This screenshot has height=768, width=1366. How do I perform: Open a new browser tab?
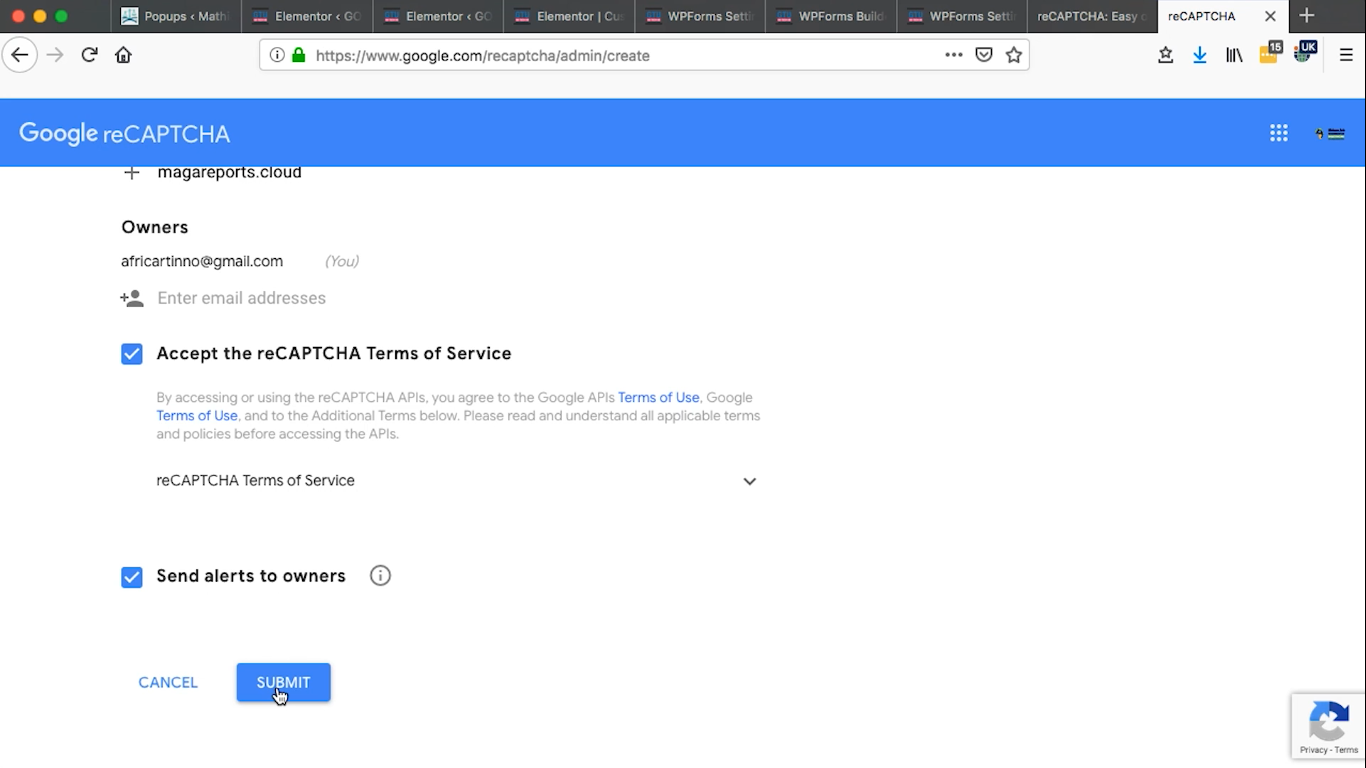click(x=1306, y=16)
